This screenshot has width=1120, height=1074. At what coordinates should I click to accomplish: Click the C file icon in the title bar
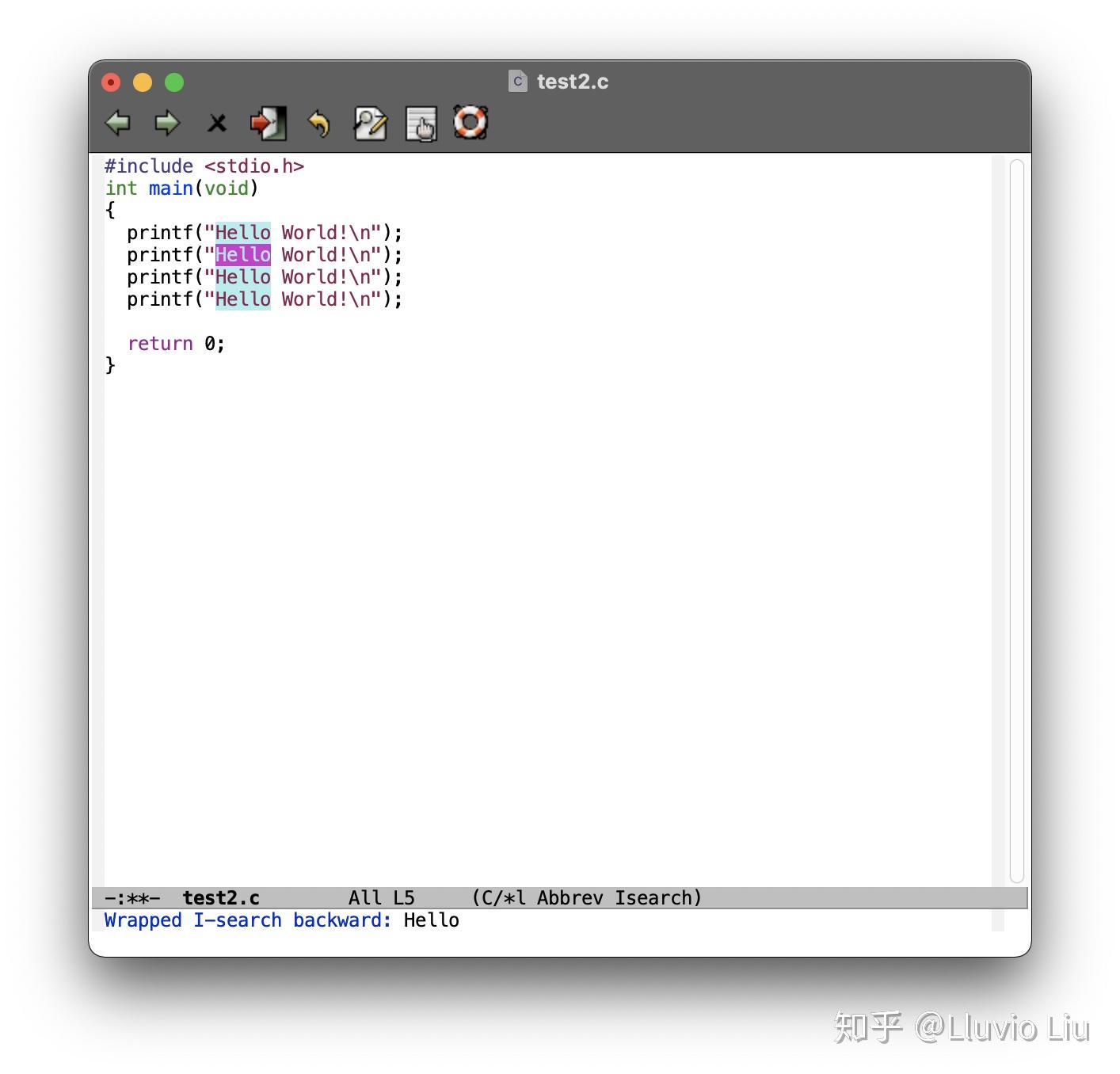point(517,81)
